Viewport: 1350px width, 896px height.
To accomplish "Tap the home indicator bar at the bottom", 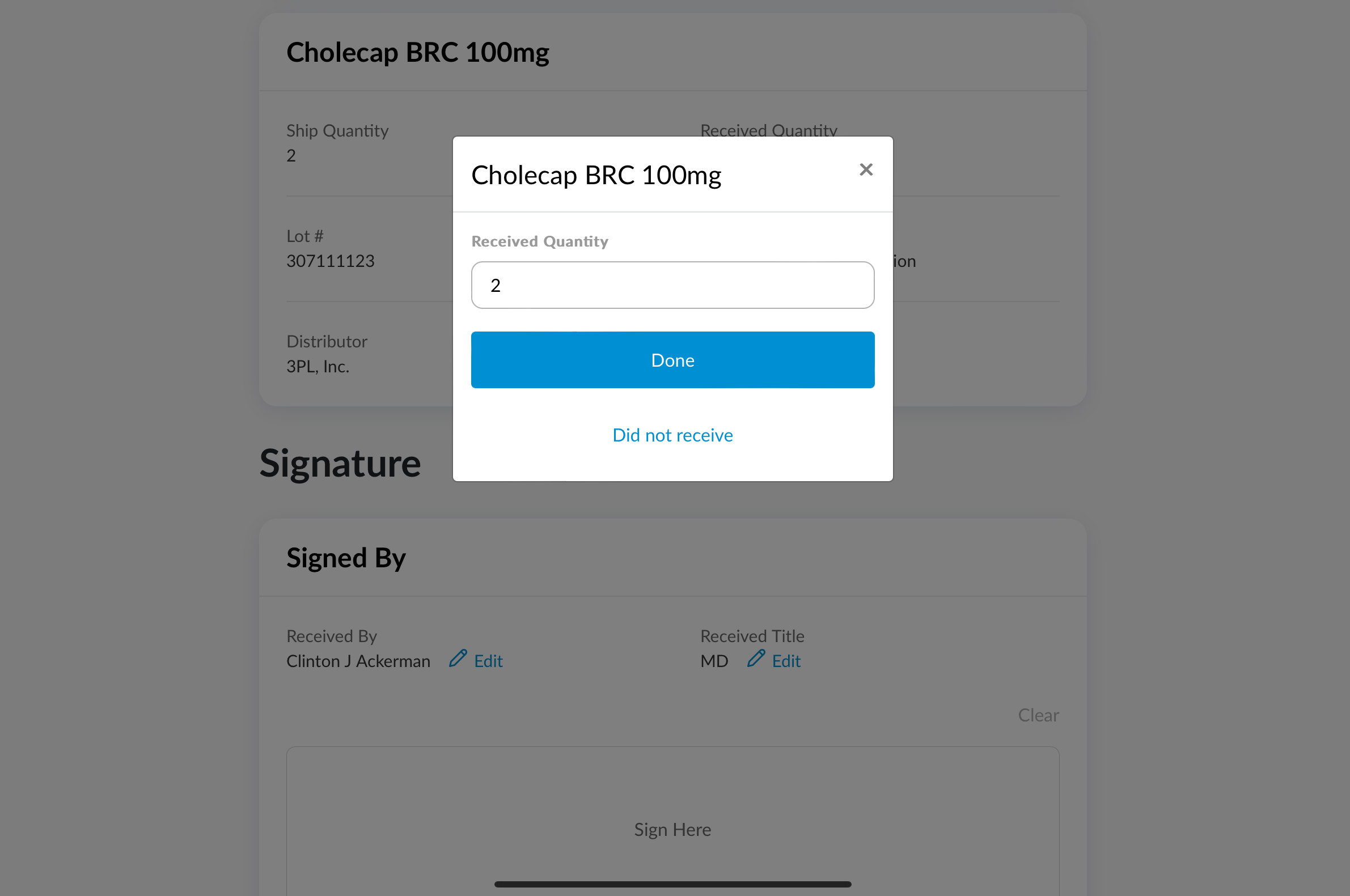I will 672,884.
